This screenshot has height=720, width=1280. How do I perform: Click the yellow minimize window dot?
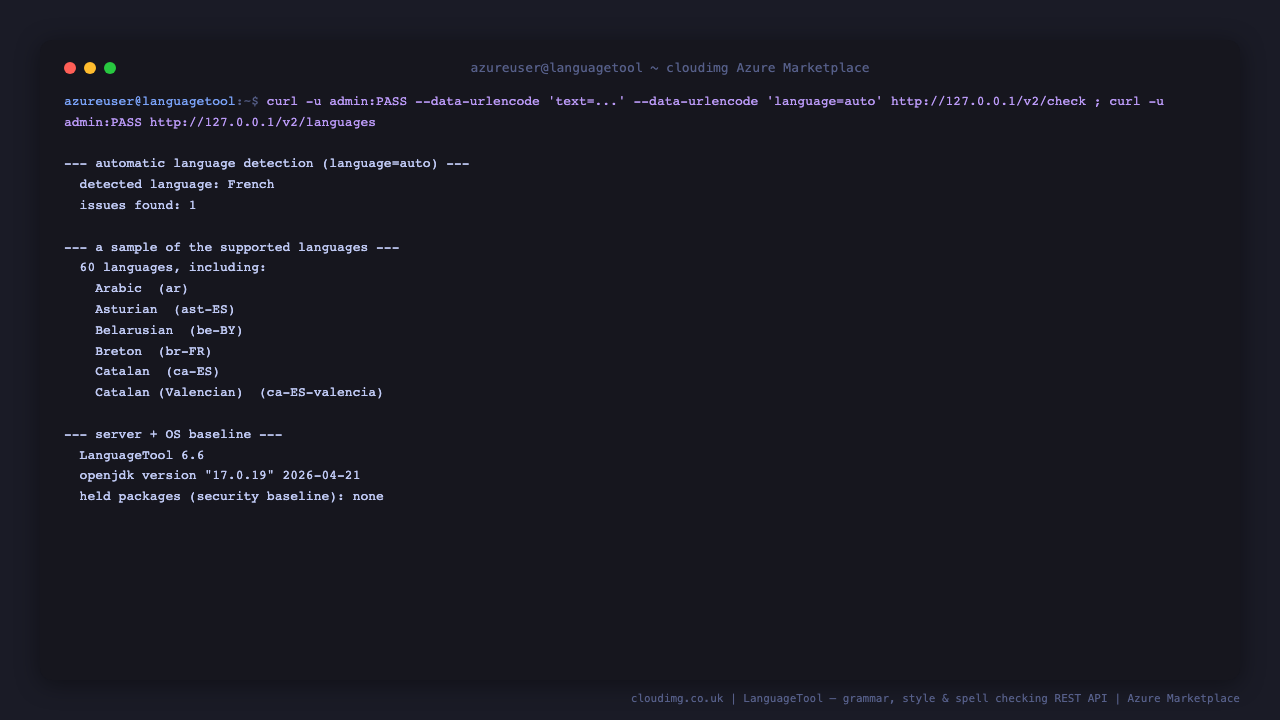pyautogui.click(x=90, y=68)
